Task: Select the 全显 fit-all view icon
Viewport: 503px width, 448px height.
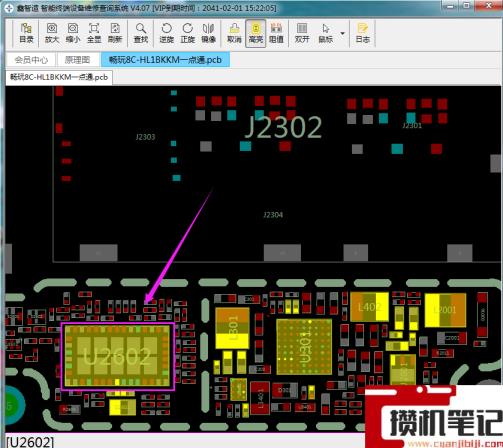Action: tap(94, 33)
